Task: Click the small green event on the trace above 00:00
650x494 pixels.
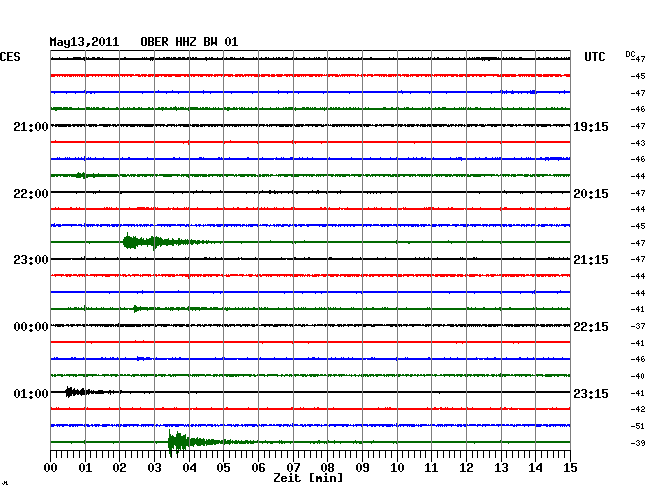Action: (138, 309)
